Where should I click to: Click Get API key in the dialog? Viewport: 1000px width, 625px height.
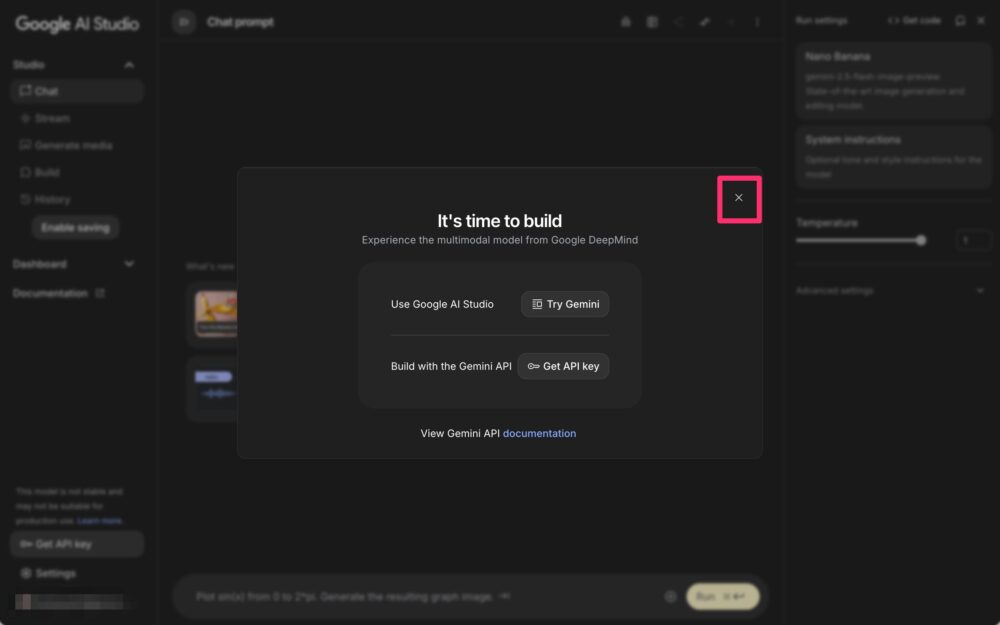coord(563,366)
